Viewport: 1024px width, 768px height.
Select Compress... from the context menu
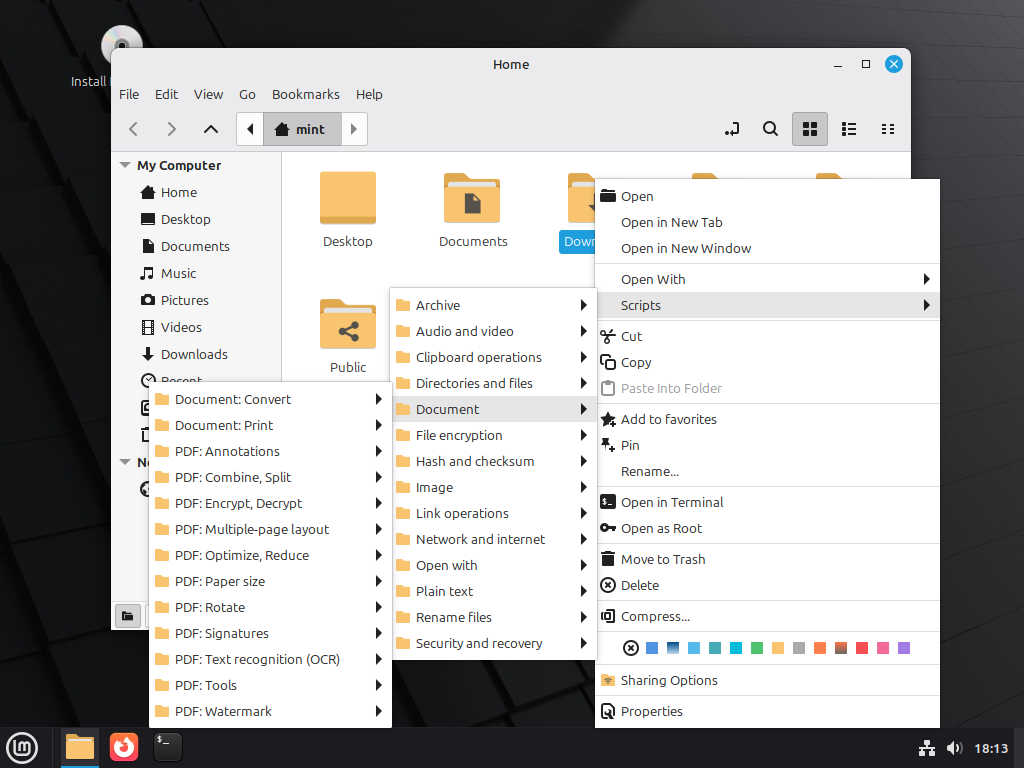tap(655, 616)
